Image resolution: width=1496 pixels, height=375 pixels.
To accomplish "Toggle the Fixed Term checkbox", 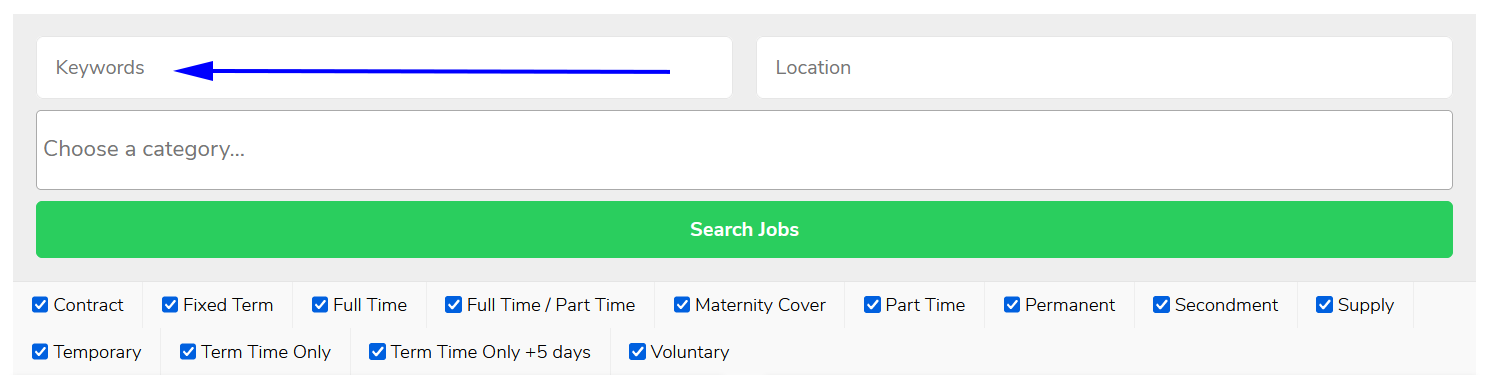I will [x=170, y=305].
